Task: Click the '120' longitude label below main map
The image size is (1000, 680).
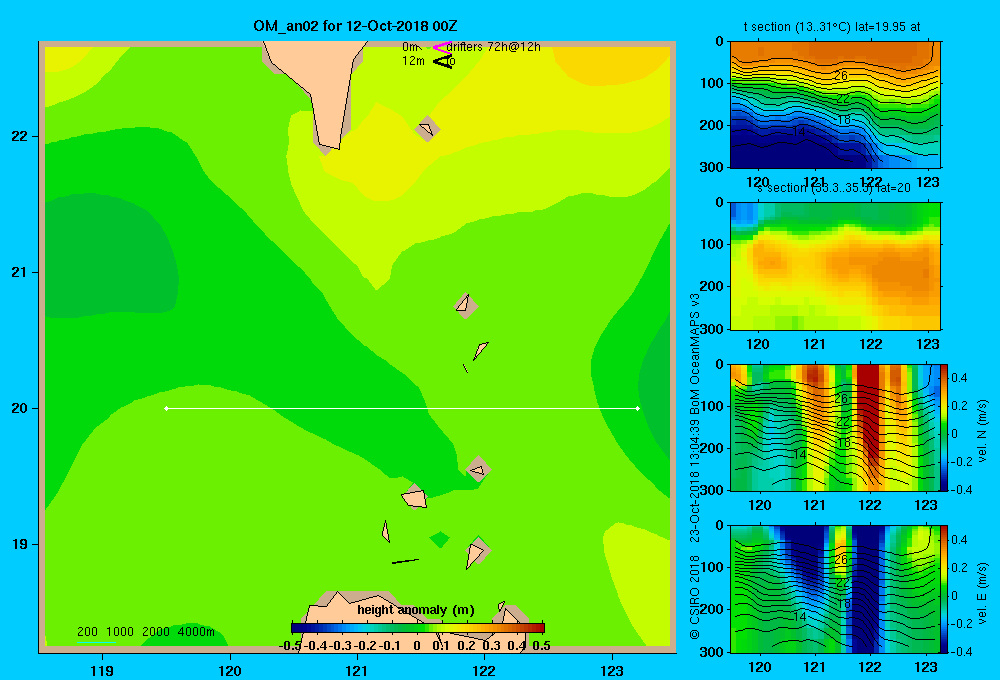Action: 230,670
